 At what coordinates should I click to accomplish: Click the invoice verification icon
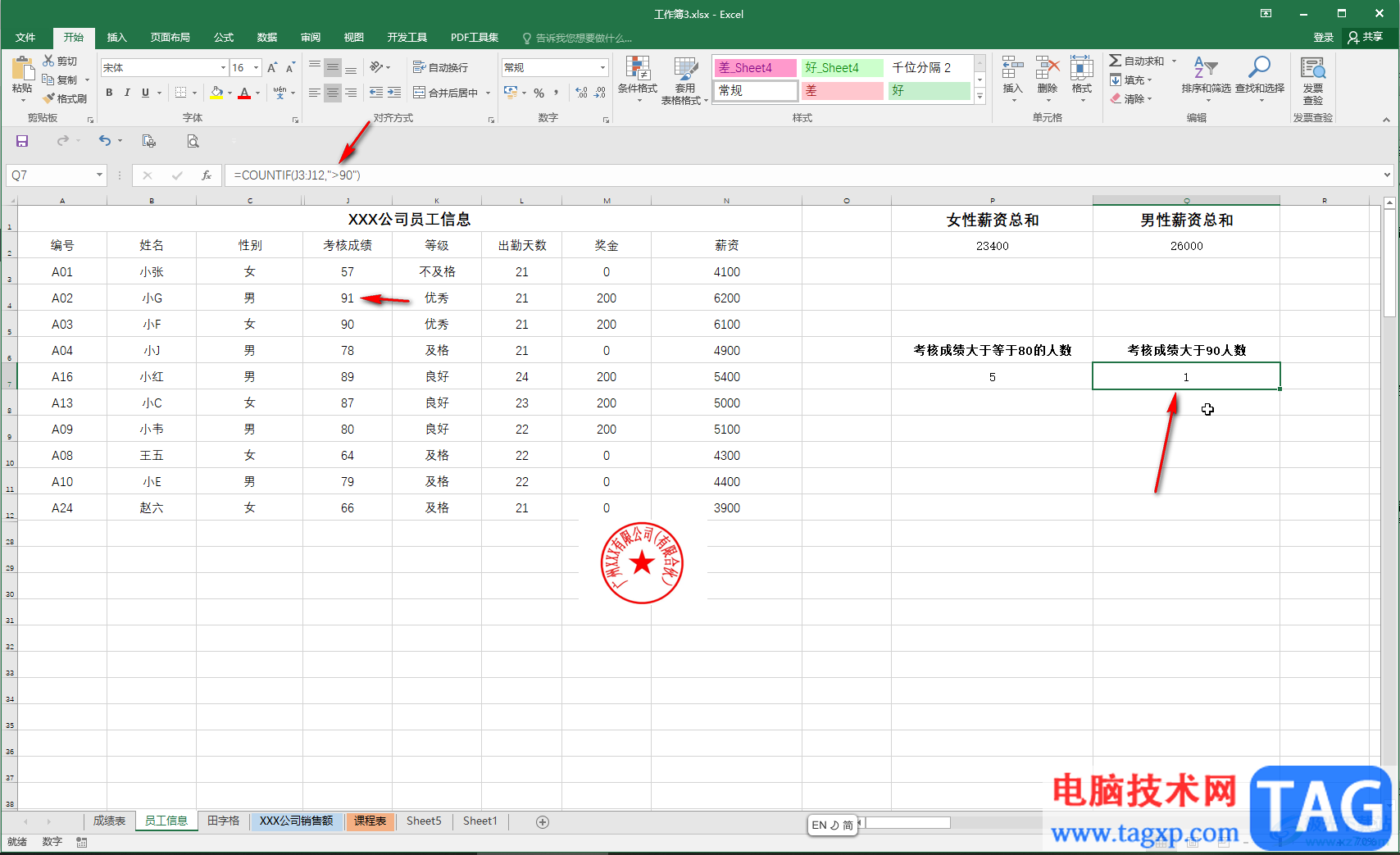[x=1313, y=68]
